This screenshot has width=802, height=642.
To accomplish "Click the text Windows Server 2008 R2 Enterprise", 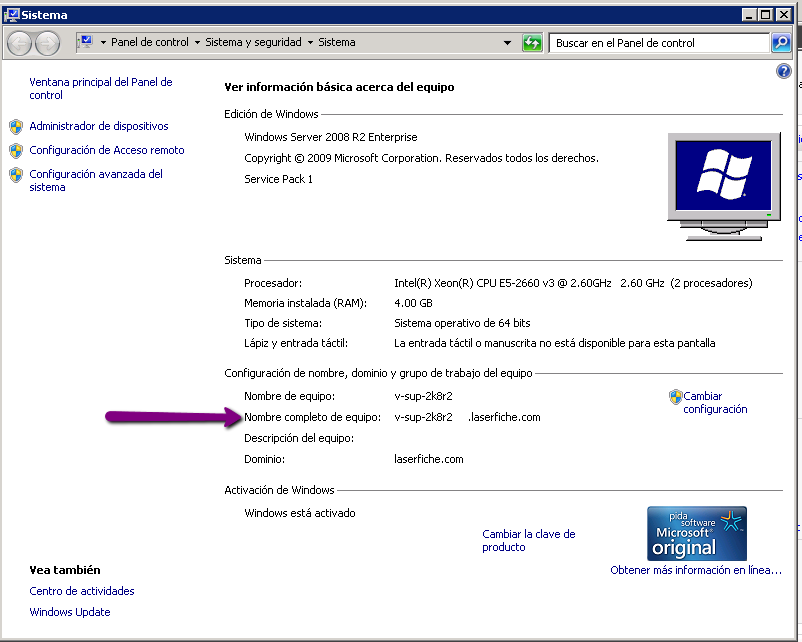I will point(330,137).
